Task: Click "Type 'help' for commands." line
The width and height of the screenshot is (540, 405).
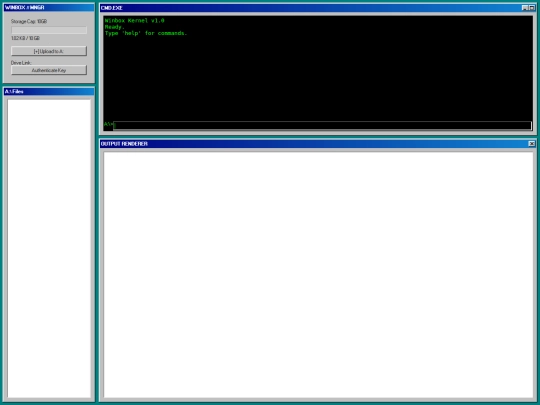Action: (x=146, y=33)
